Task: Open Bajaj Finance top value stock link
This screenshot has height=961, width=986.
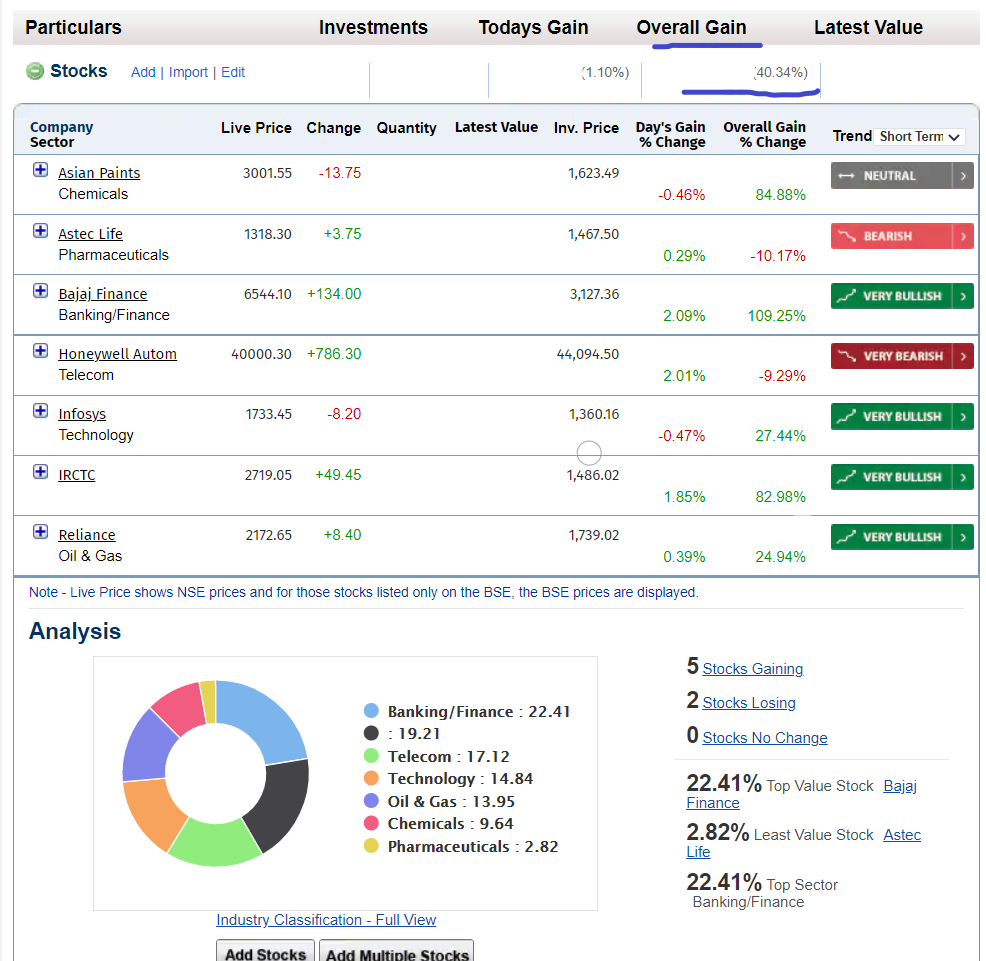Action: point(900,786)
